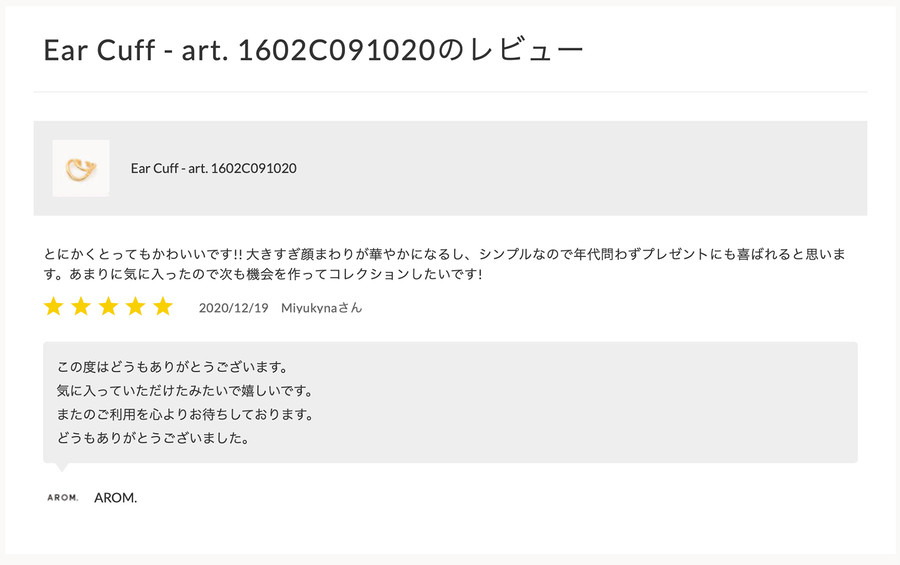Select the third yellow rating star
Image resolution: width=900 pixels, height=565 pixels.
(108, 307)
